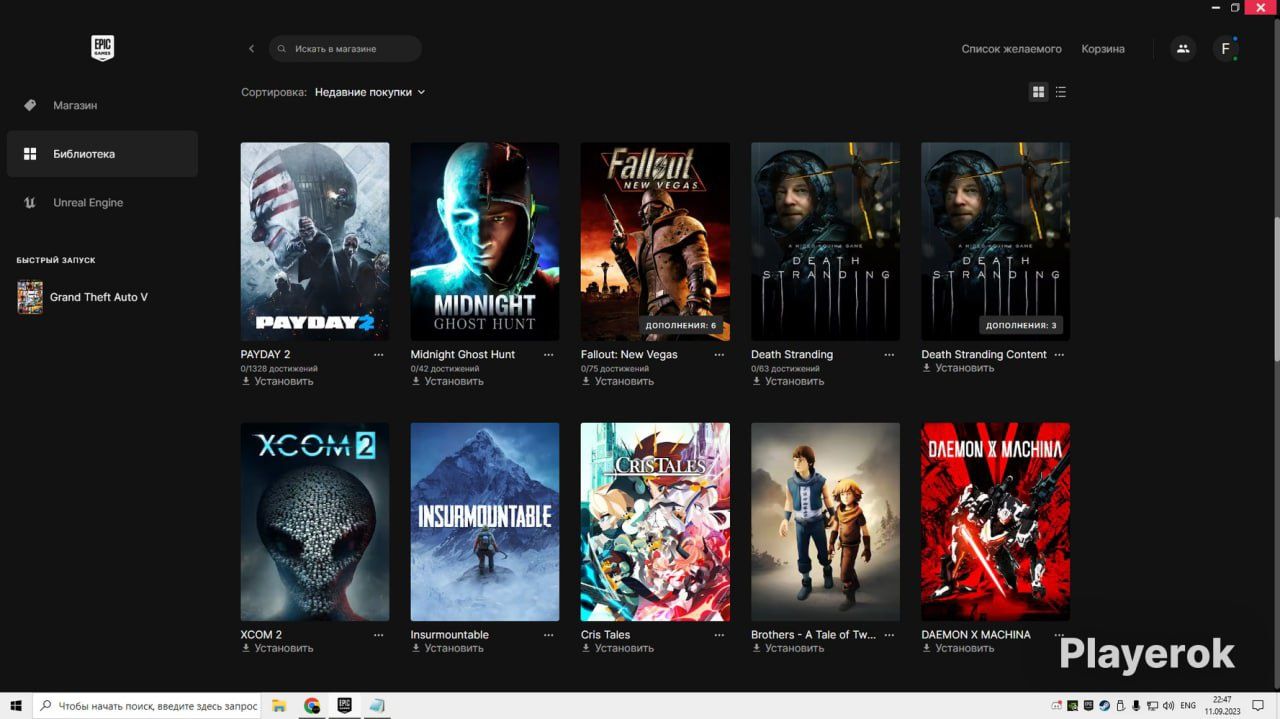Open the volume control in the tray

click(1168, 706)
